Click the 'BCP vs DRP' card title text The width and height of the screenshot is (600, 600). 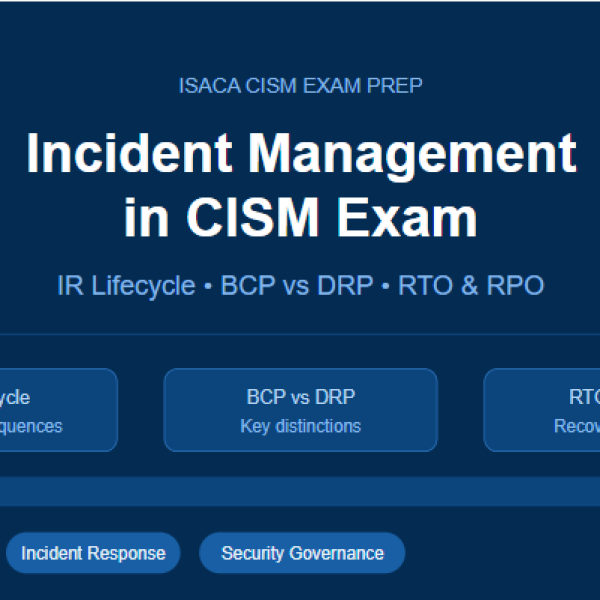coord(300,397)
